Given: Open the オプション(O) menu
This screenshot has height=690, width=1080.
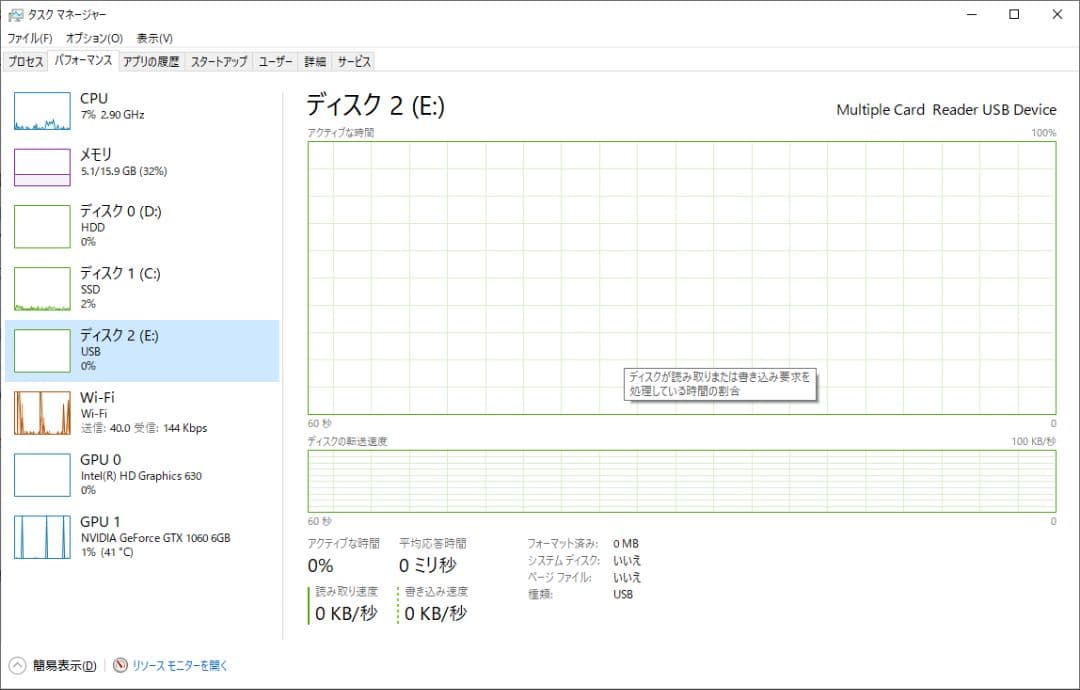Looking at the screenshot, I should tap(94, 38).
